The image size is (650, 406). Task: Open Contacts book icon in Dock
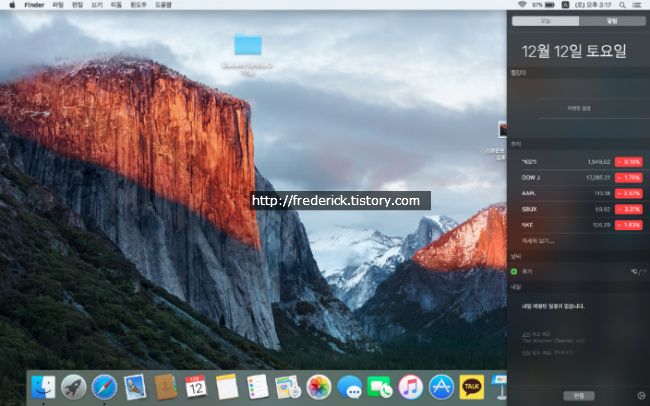tap(165, 387)
